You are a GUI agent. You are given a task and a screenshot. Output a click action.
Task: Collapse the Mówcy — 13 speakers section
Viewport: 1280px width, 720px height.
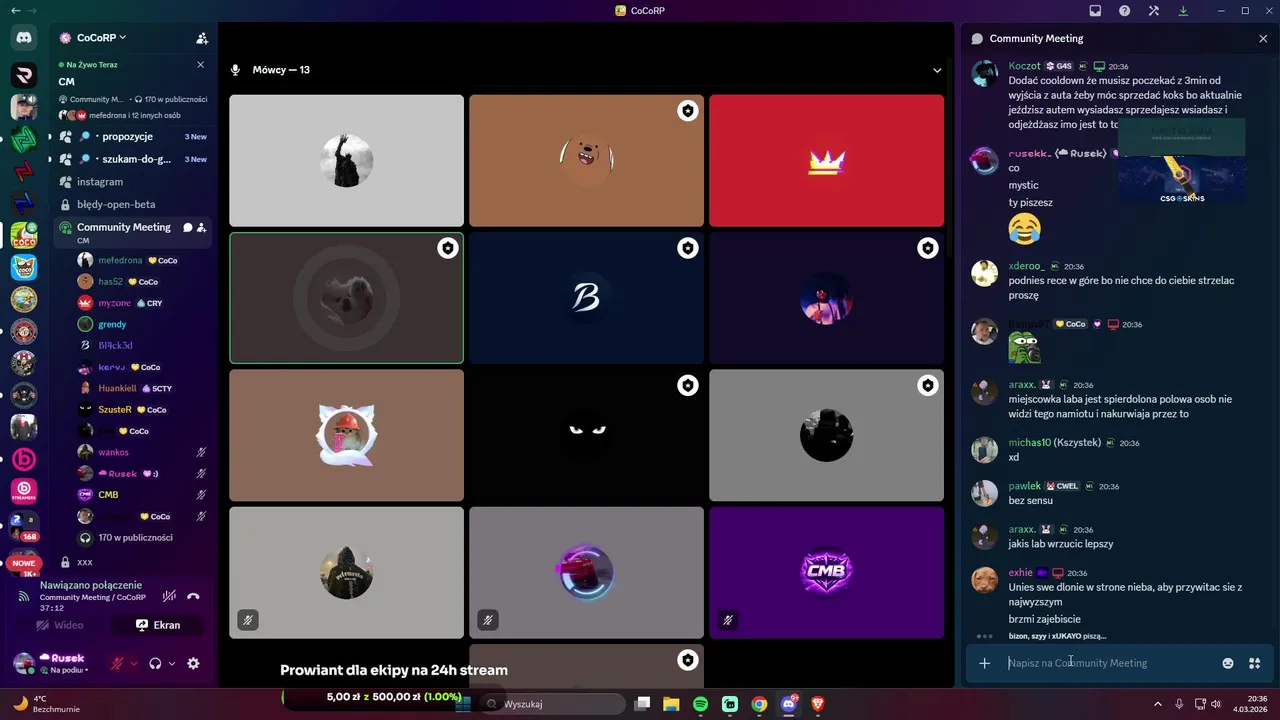[x=937, y=70]
